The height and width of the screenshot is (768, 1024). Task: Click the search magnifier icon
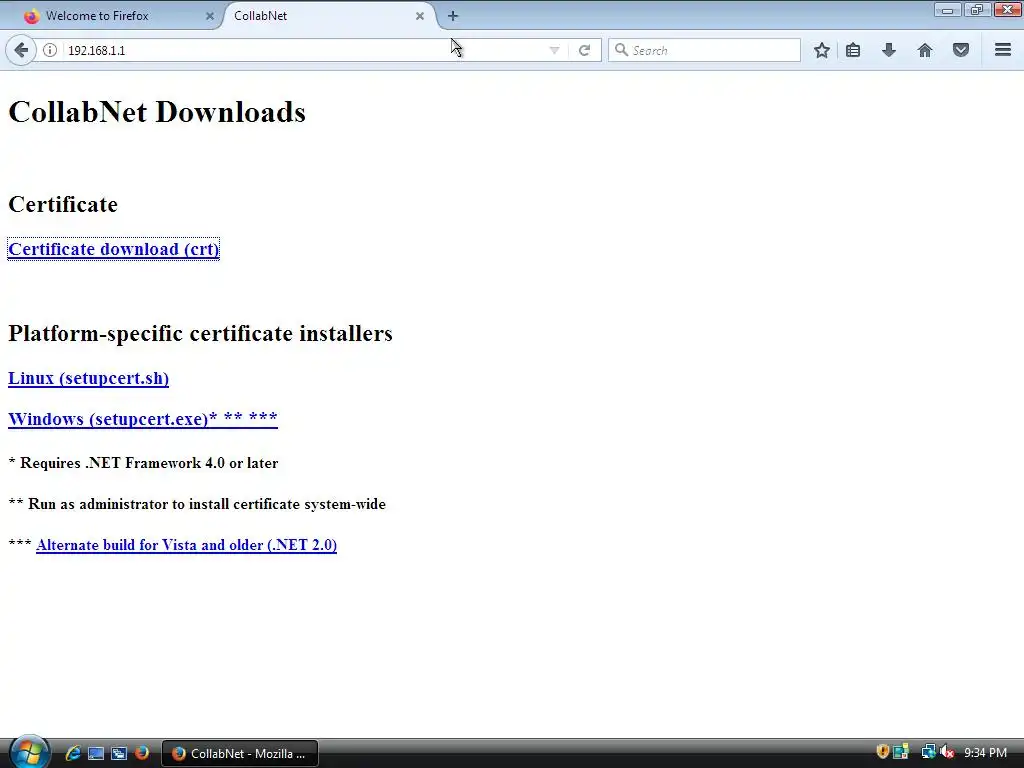(x=621, y=50)
